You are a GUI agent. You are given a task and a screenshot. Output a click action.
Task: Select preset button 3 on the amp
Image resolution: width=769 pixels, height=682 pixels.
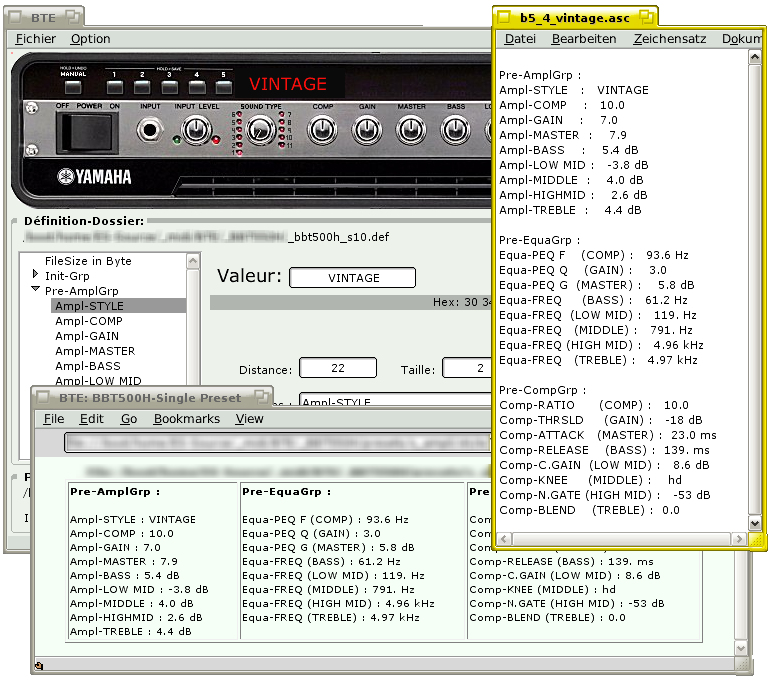170,87
